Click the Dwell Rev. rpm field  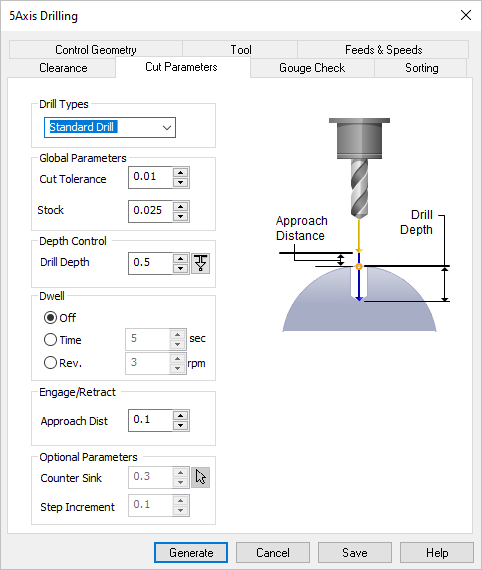148,363
